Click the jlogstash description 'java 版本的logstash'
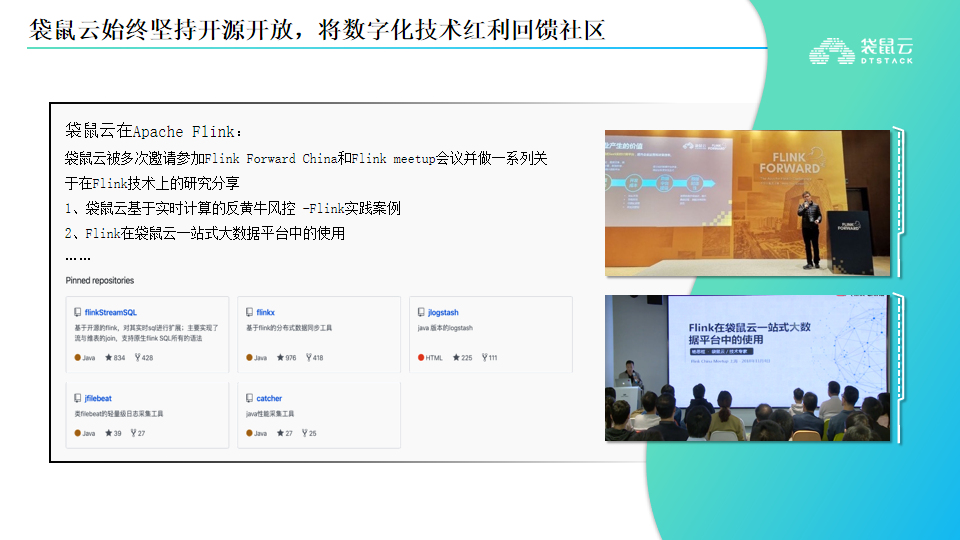Screen dimensions: 960x540 click(x=445, y=328)
